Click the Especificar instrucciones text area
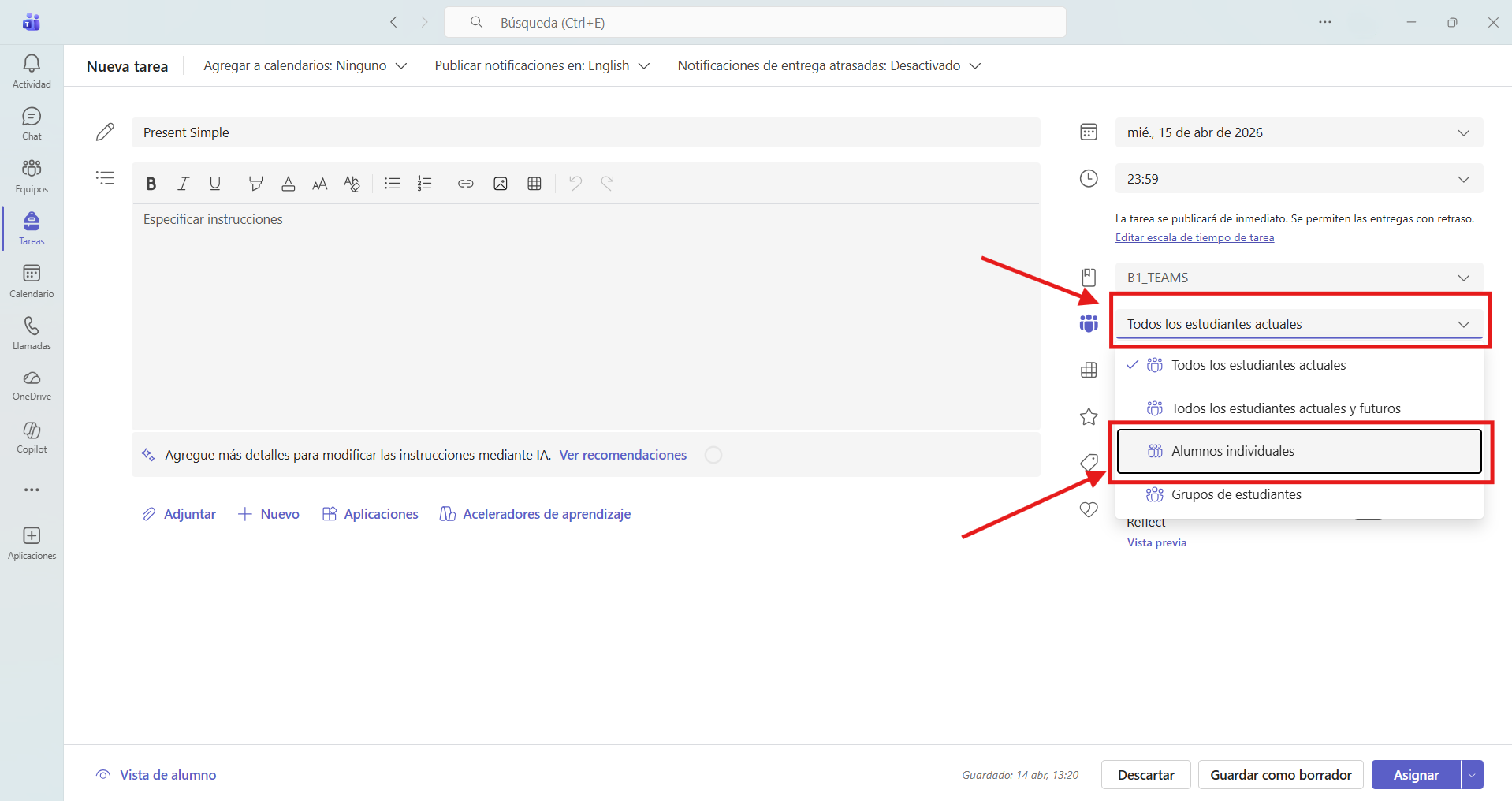Screen dimensions: 1512x801 [x=586, y=317]
